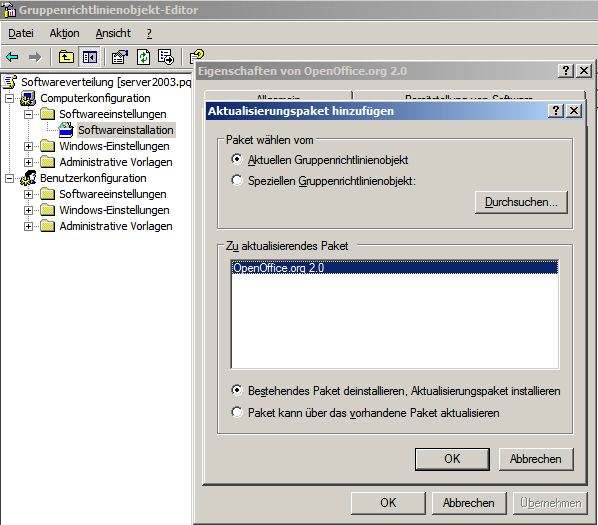Image resolution: width=598 pixels, height=525 pixels.
Task: Select the Speziellen Gruppenrichtlinienobjekt radio button
Action: tap(237, 180)
